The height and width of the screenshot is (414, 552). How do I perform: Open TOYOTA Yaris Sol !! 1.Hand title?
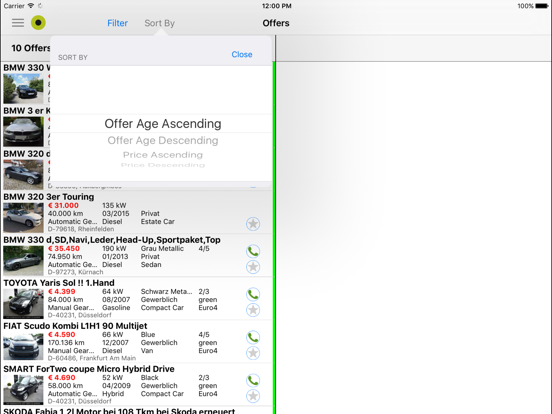(59, 283)
